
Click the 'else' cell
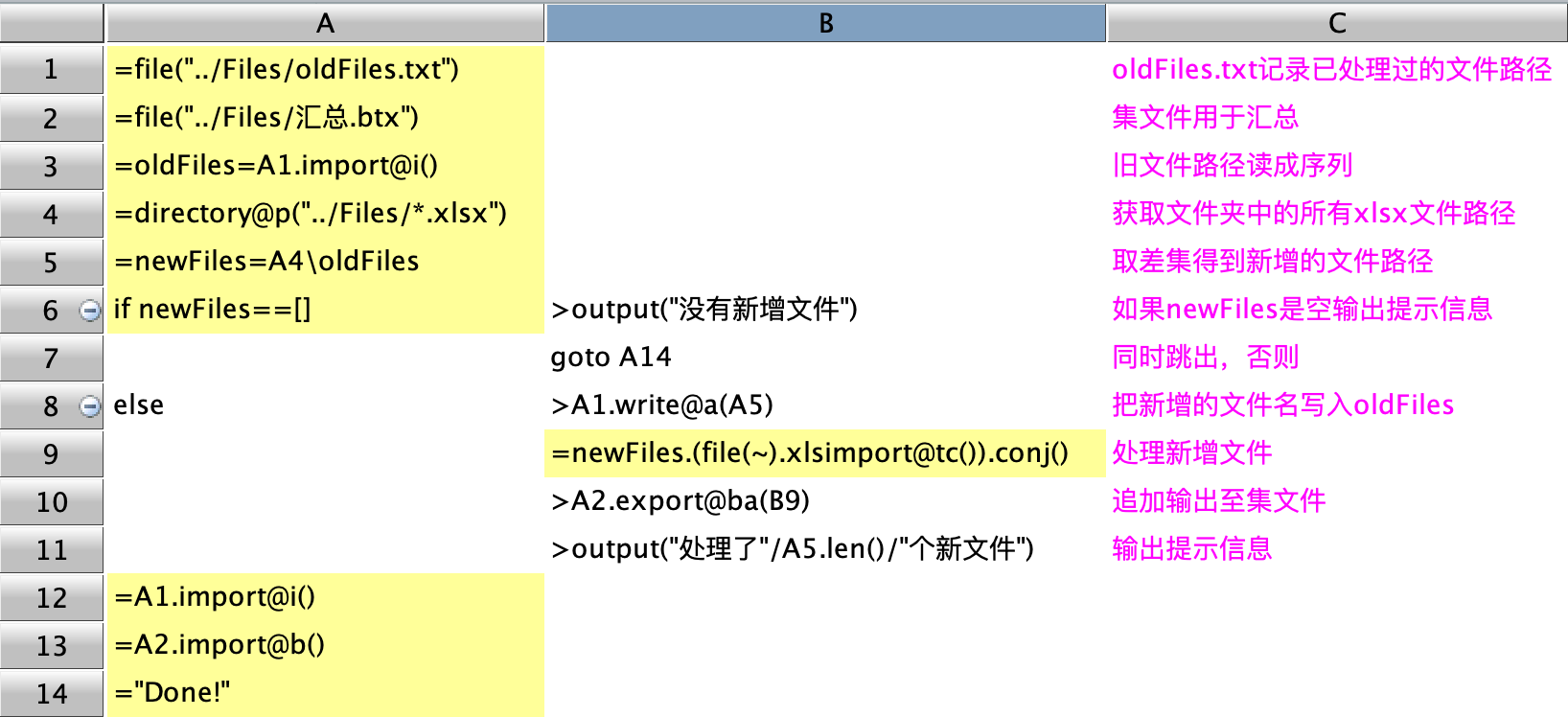pyautogui.click(x=325, y=405)
